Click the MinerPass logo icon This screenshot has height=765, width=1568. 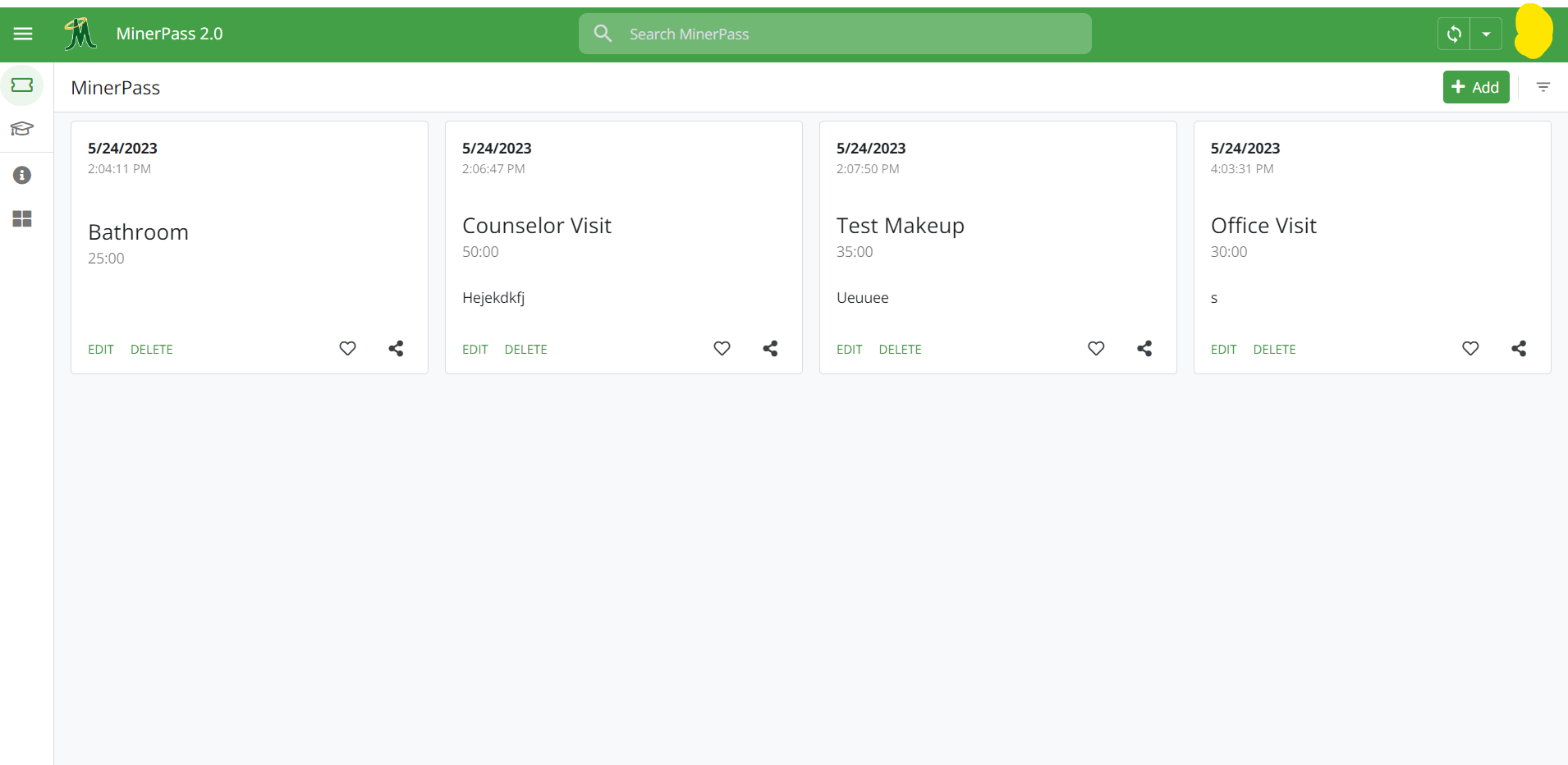80,34
